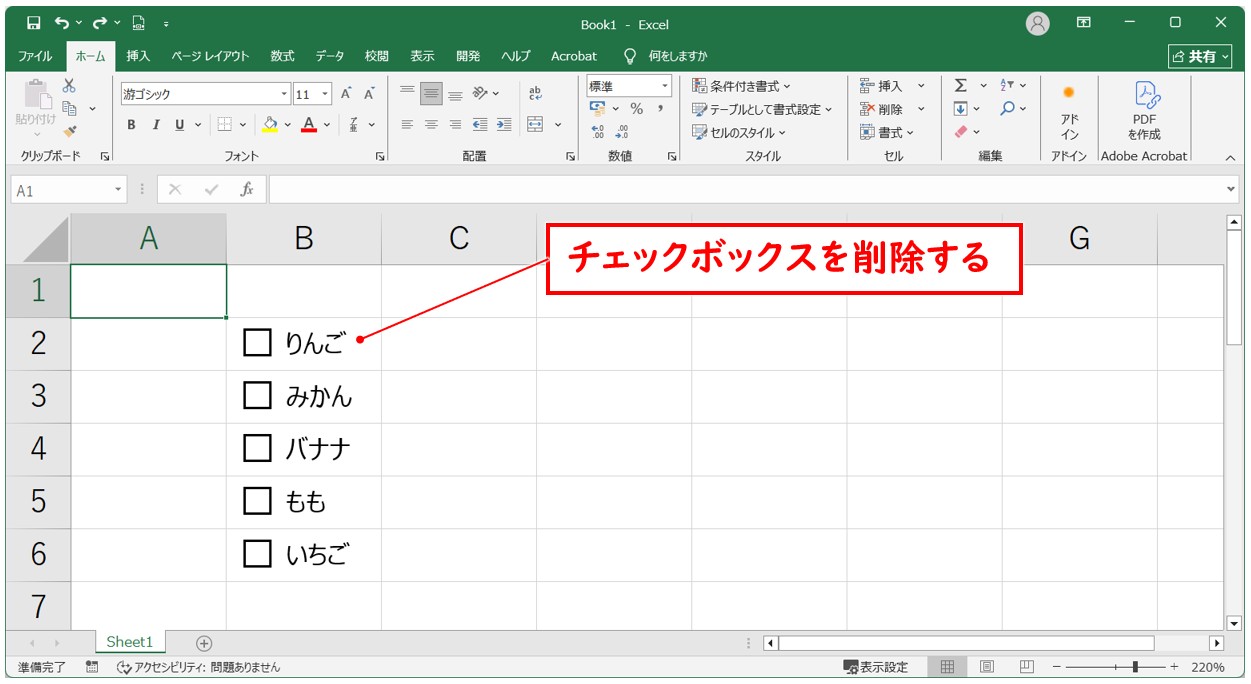Apply comma style number format
The image size is (1251, 684).
point(661,109)
